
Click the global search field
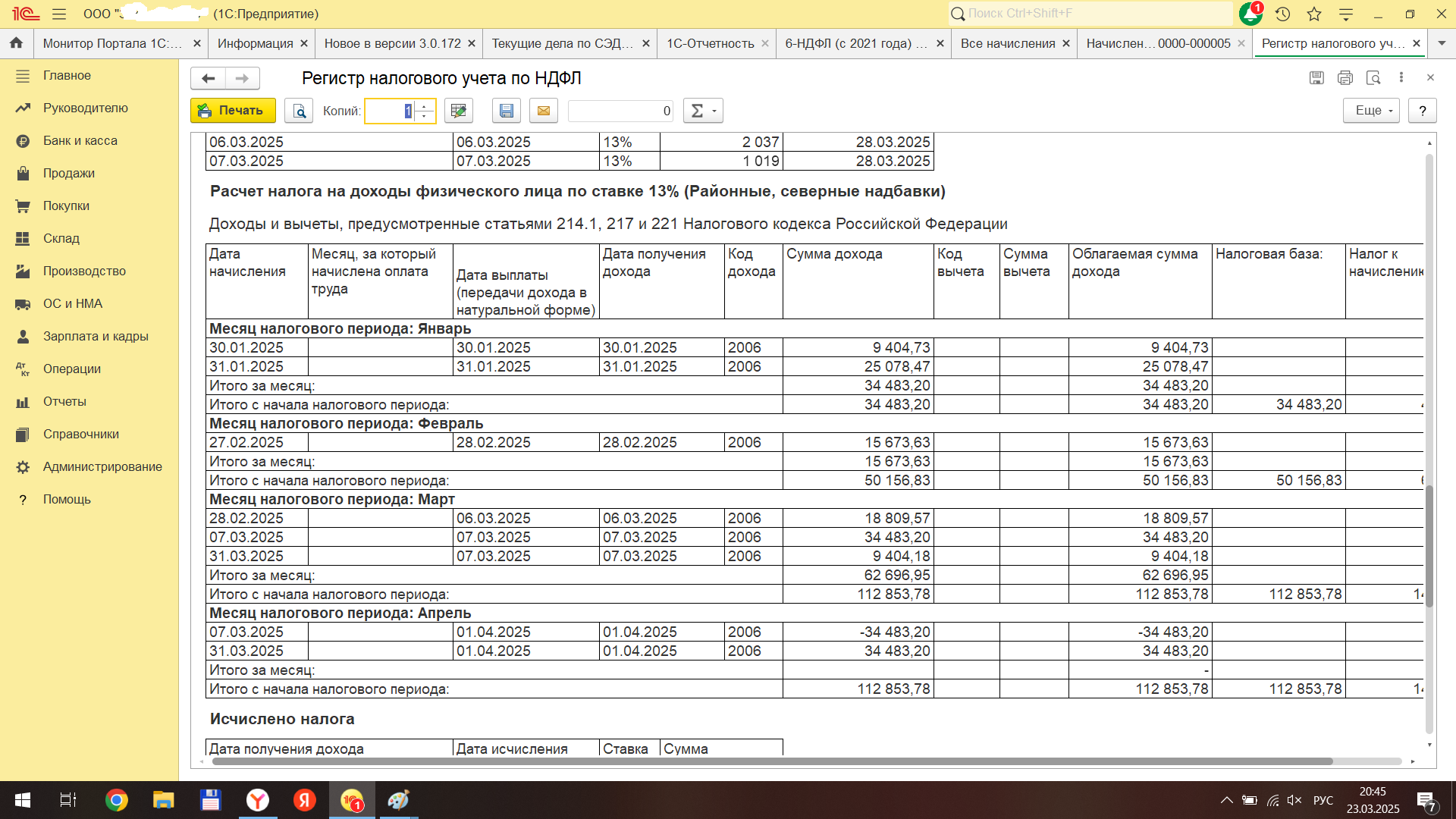[x=1092, y=14]
